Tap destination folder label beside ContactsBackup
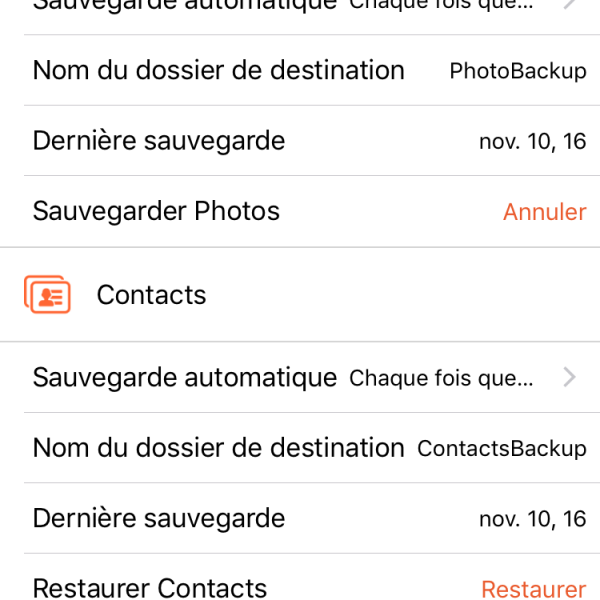Image resolution: width=600 pixels, height=600 pixels. [x=218, y=447]
